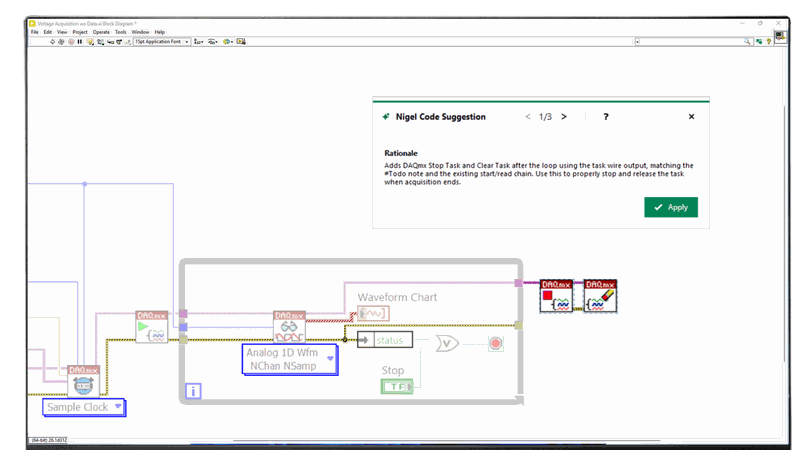Image resolution: width=800 pixels, height=450 pixels.
Task: Click the VI icon pane at top right
Action: point(780,37)
